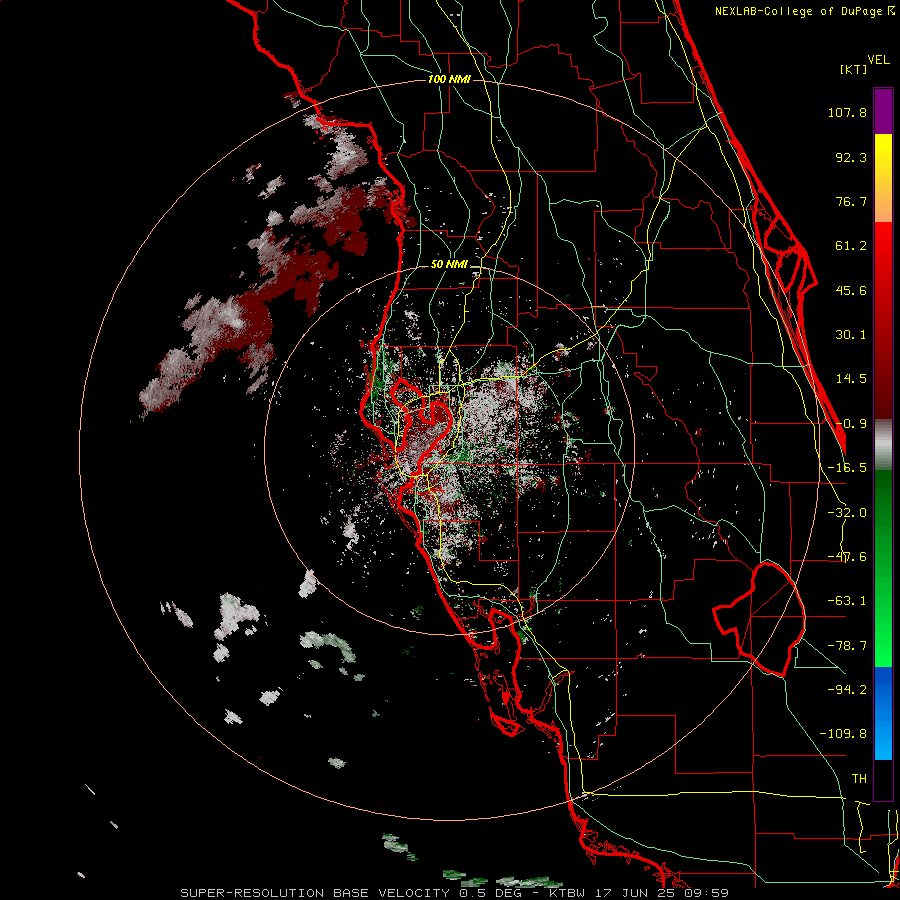This screenshot has height=900, width=900.
Task: Select the 45.6 scale value
Action: coord(851,290)
